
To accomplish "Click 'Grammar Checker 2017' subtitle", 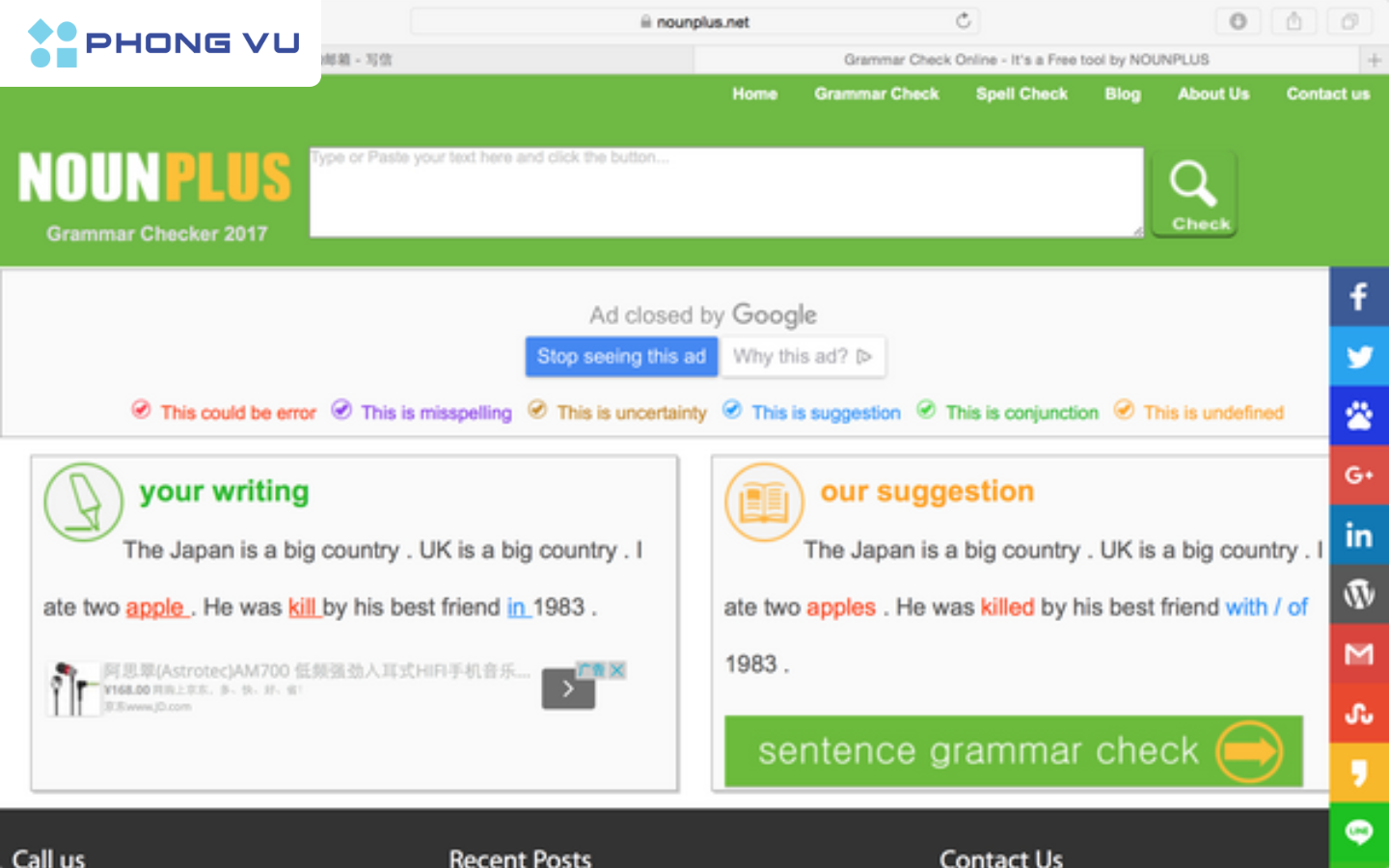I will [157, 233].
